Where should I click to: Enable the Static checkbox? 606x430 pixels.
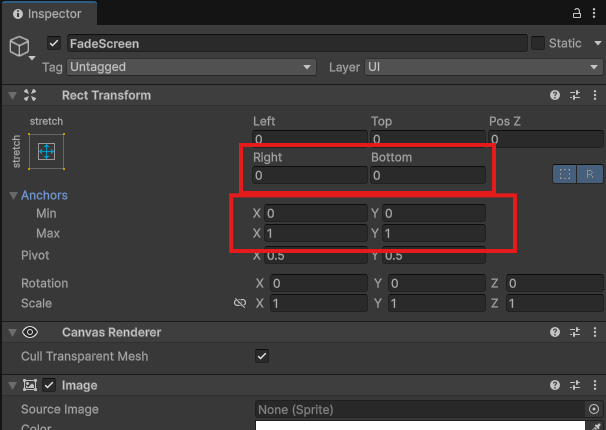tap(538, 43)
